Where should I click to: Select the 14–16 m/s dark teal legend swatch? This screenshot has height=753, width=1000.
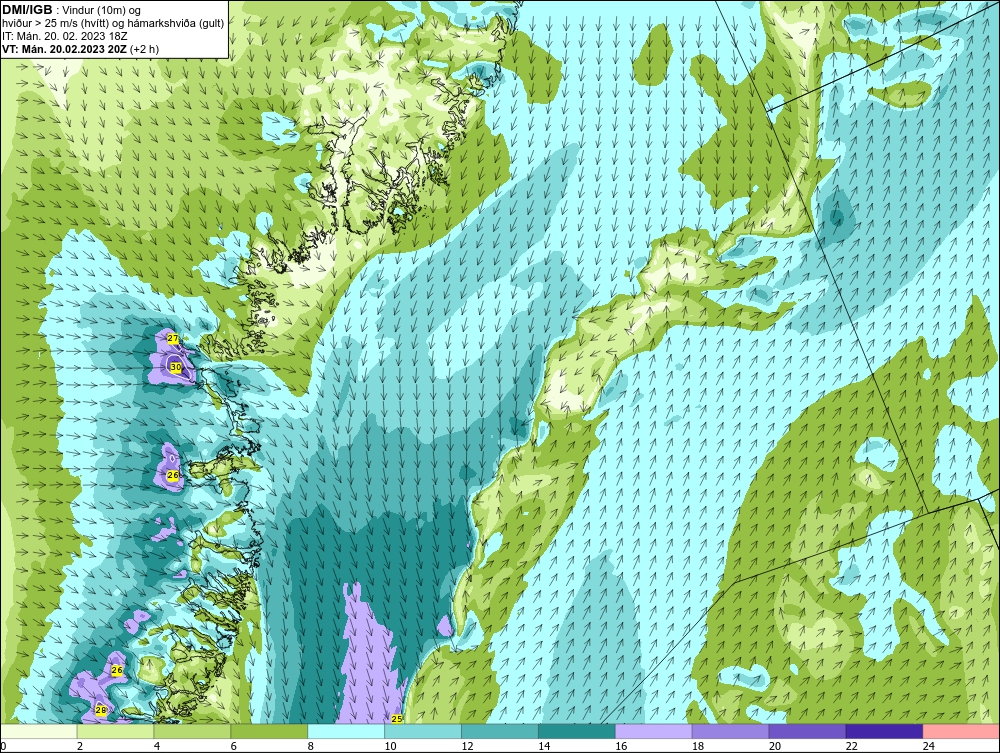577,731
